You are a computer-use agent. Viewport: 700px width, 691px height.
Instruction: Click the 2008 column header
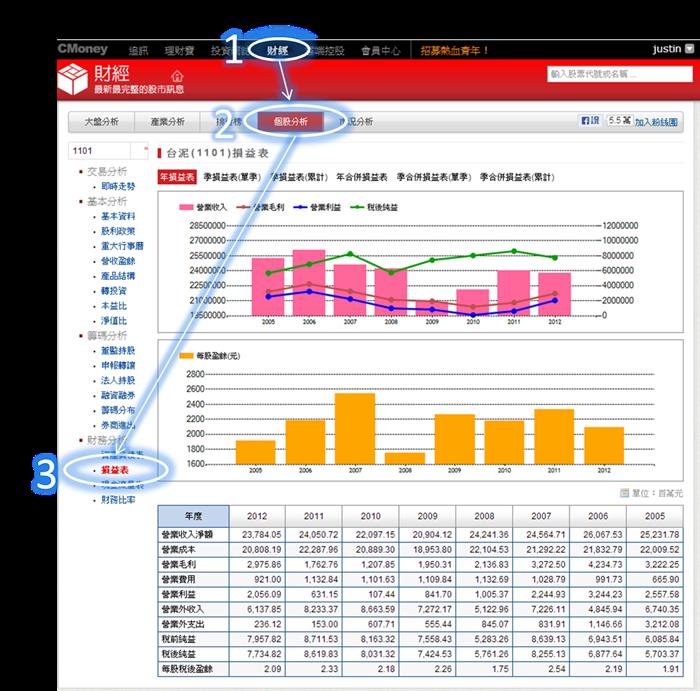pos(484,516)
